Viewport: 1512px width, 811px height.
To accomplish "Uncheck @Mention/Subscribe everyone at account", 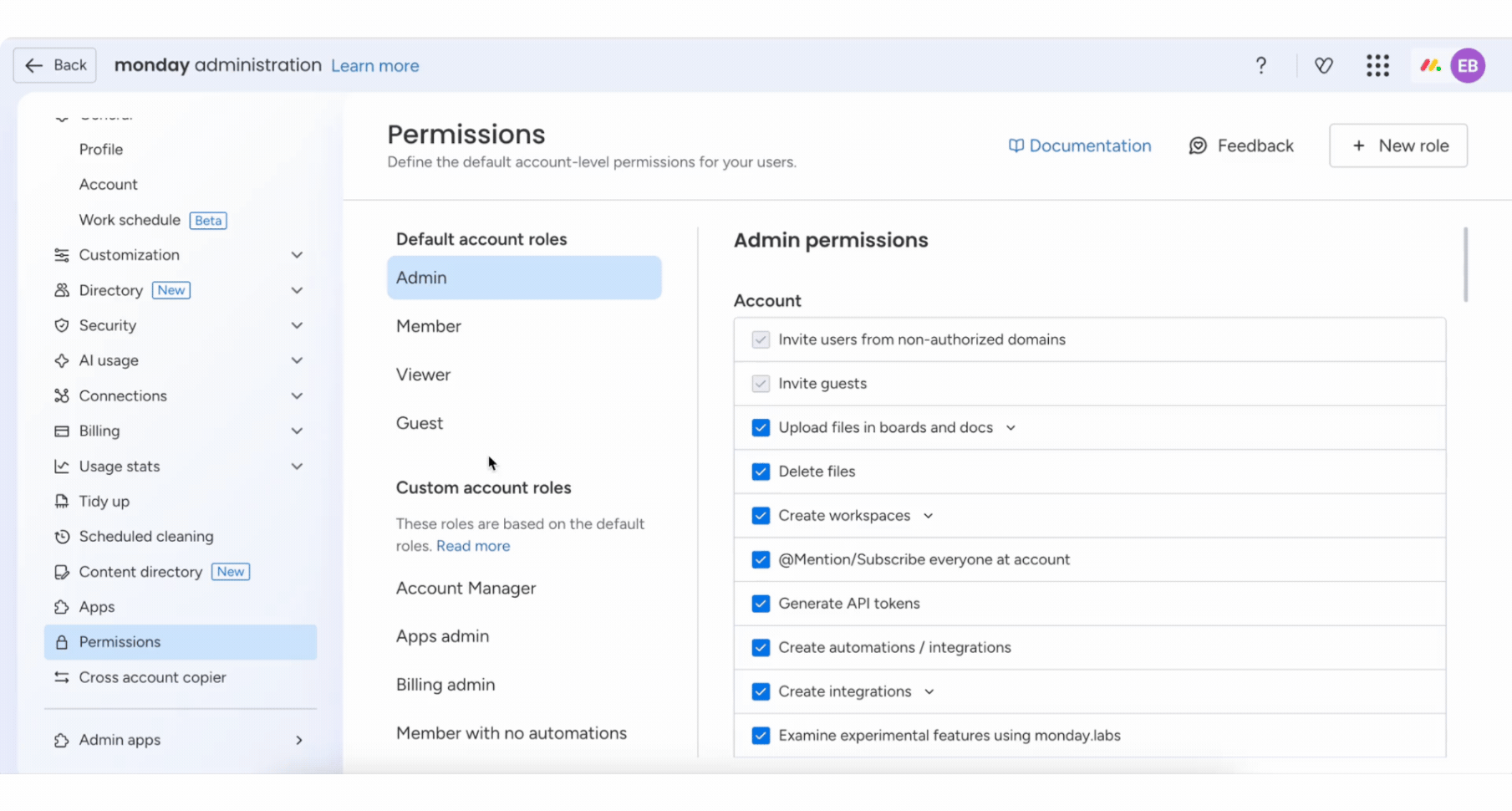I will [x=761, y=559].
